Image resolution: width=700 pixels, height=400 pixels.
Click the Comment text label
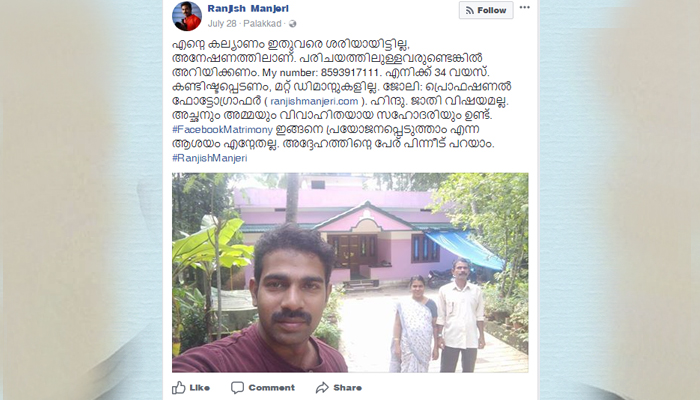[x=271, y=388]
